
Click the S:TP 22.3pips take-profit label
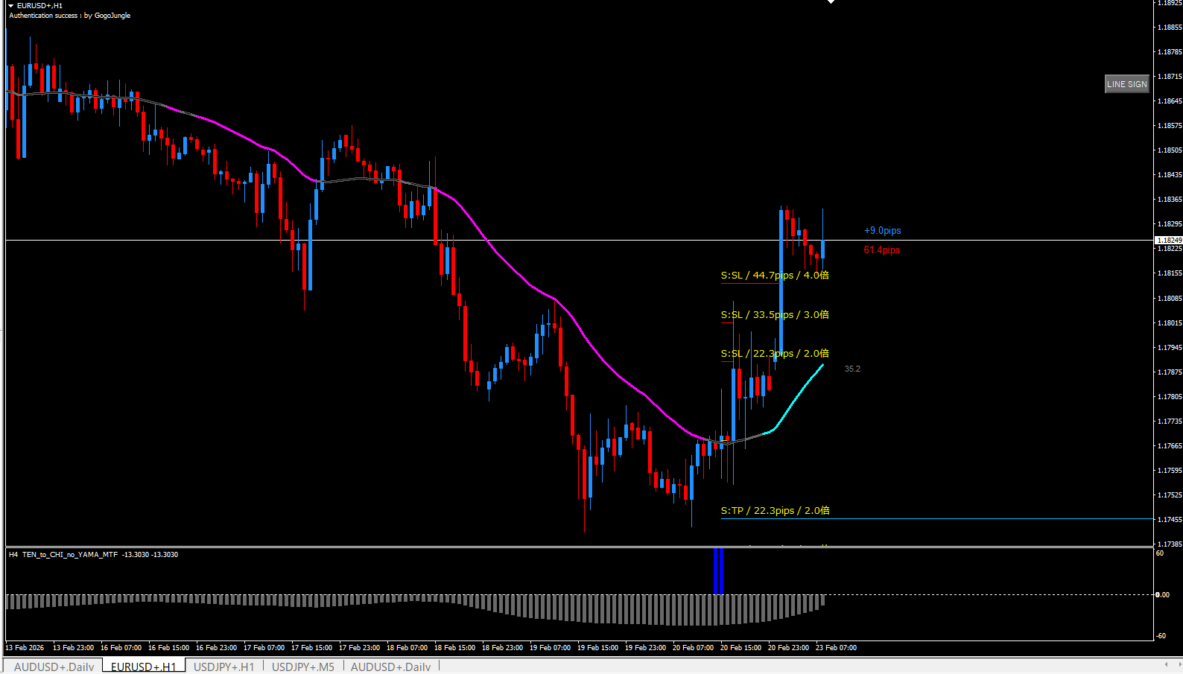pos(775,511)
